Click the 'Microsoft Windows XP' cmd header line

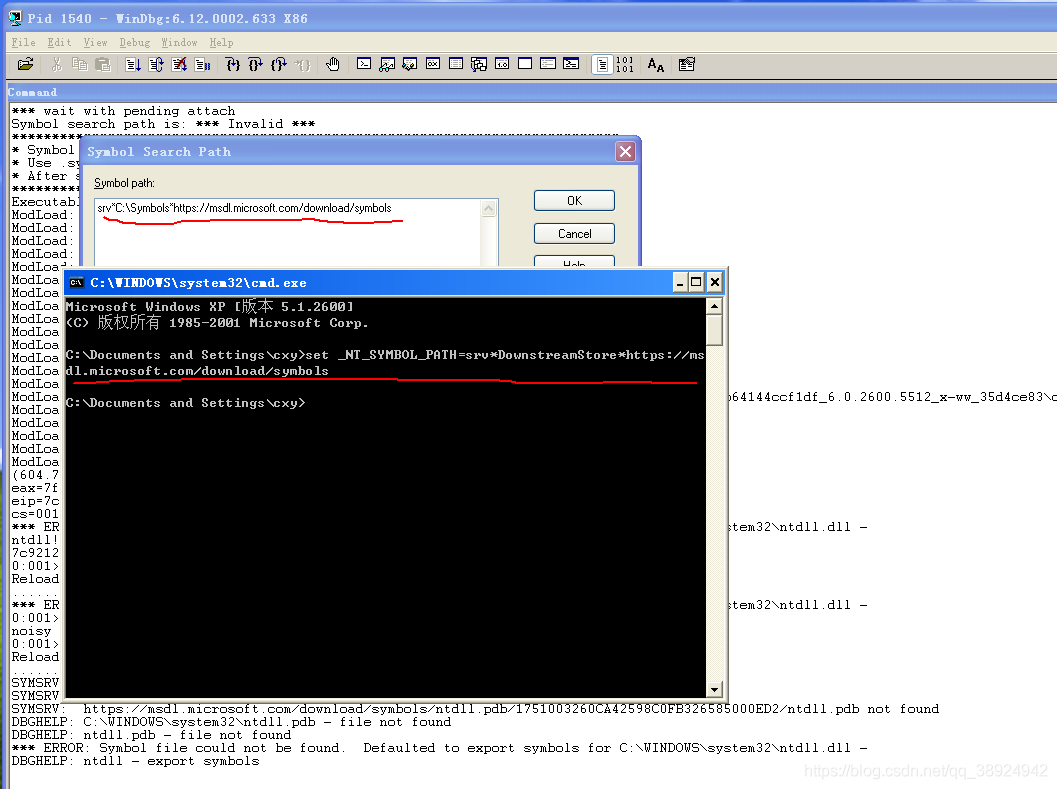[210, 306]
